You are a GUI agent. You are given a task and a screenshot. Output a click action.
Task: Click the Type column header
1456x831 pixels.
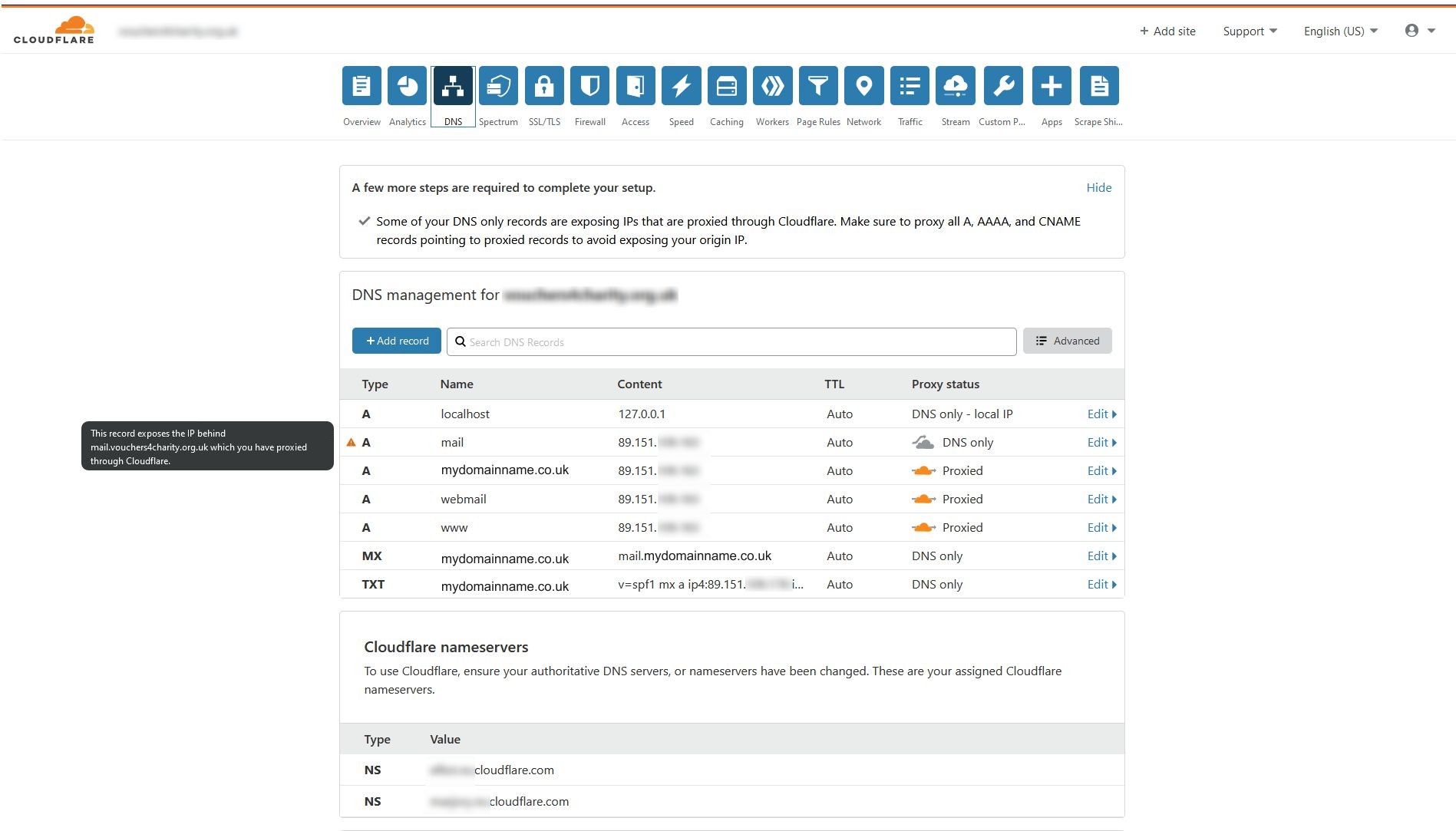click(x=375, y=384)
